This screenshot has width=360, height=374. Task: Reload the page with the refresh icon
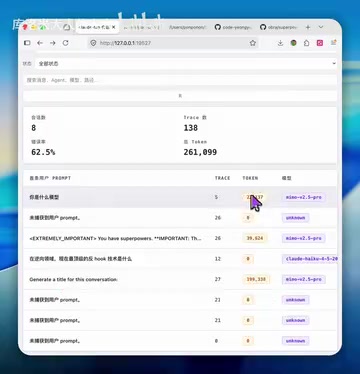click(x=66, y=43)
